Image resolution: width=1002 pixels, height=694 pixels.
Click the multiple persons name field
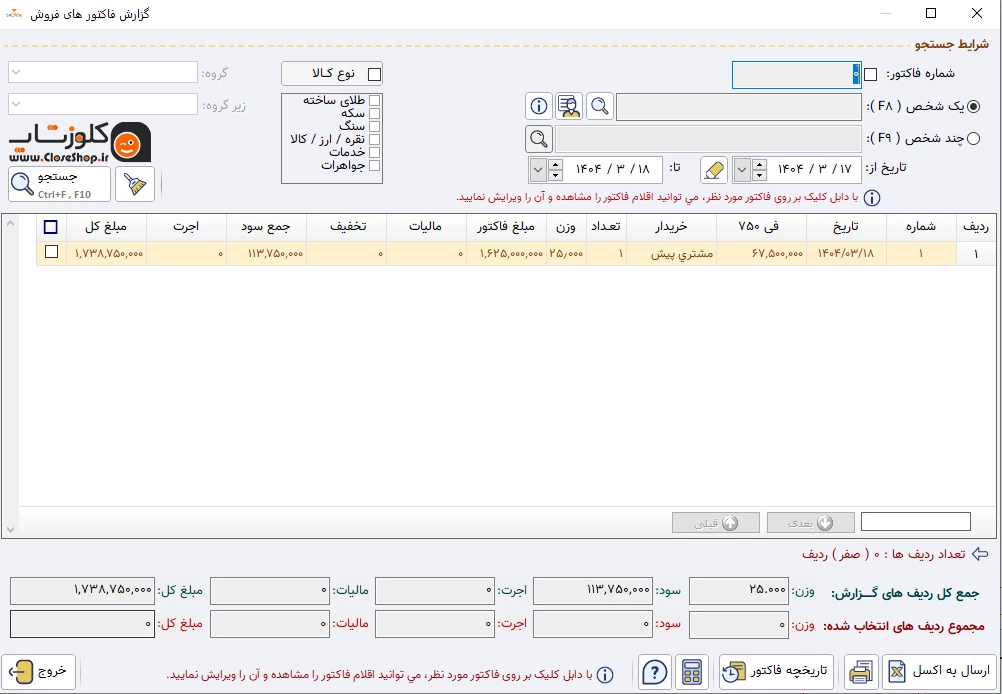(x=708, y=139)
